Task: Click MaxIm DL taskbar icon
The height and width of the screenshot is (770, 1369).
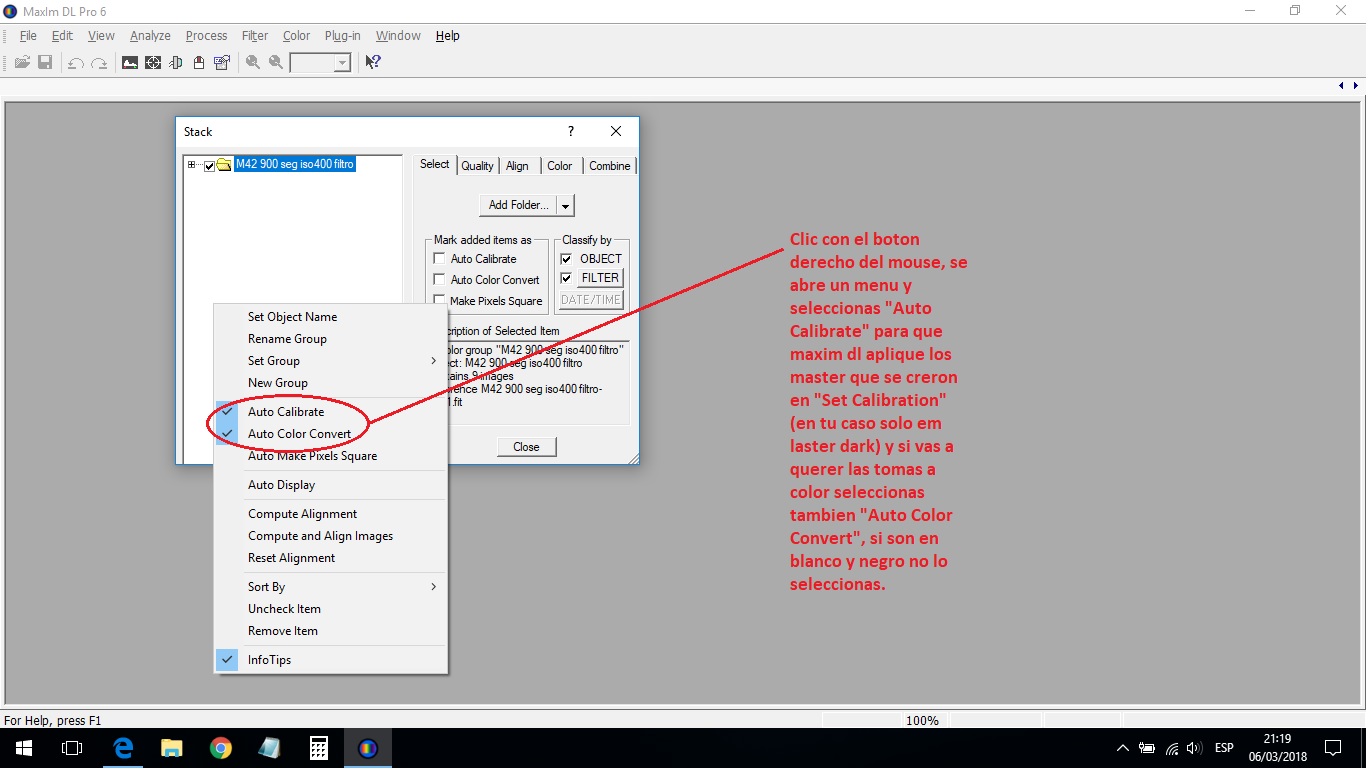Action: point(368,748)
